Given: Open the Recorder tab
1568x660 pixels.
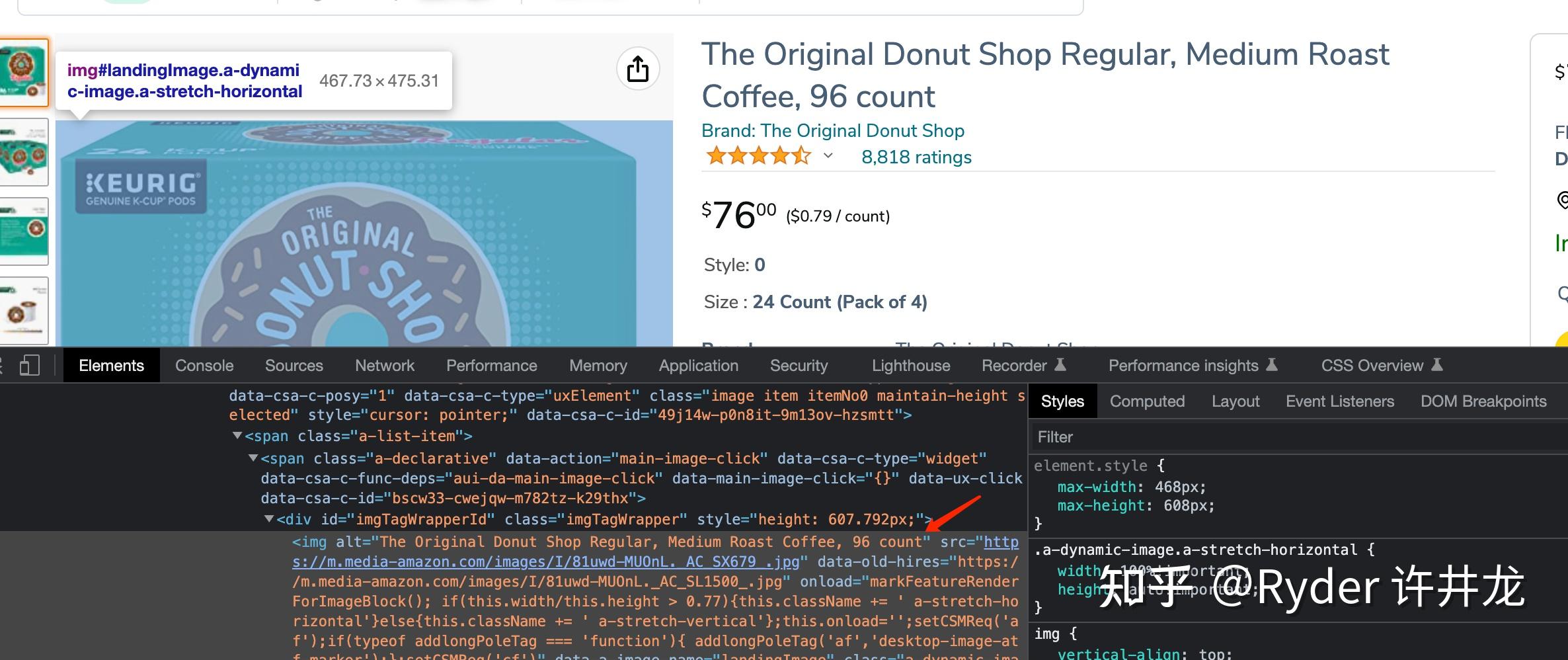Looking at the screenshot, I should [x=1023, y=366].
